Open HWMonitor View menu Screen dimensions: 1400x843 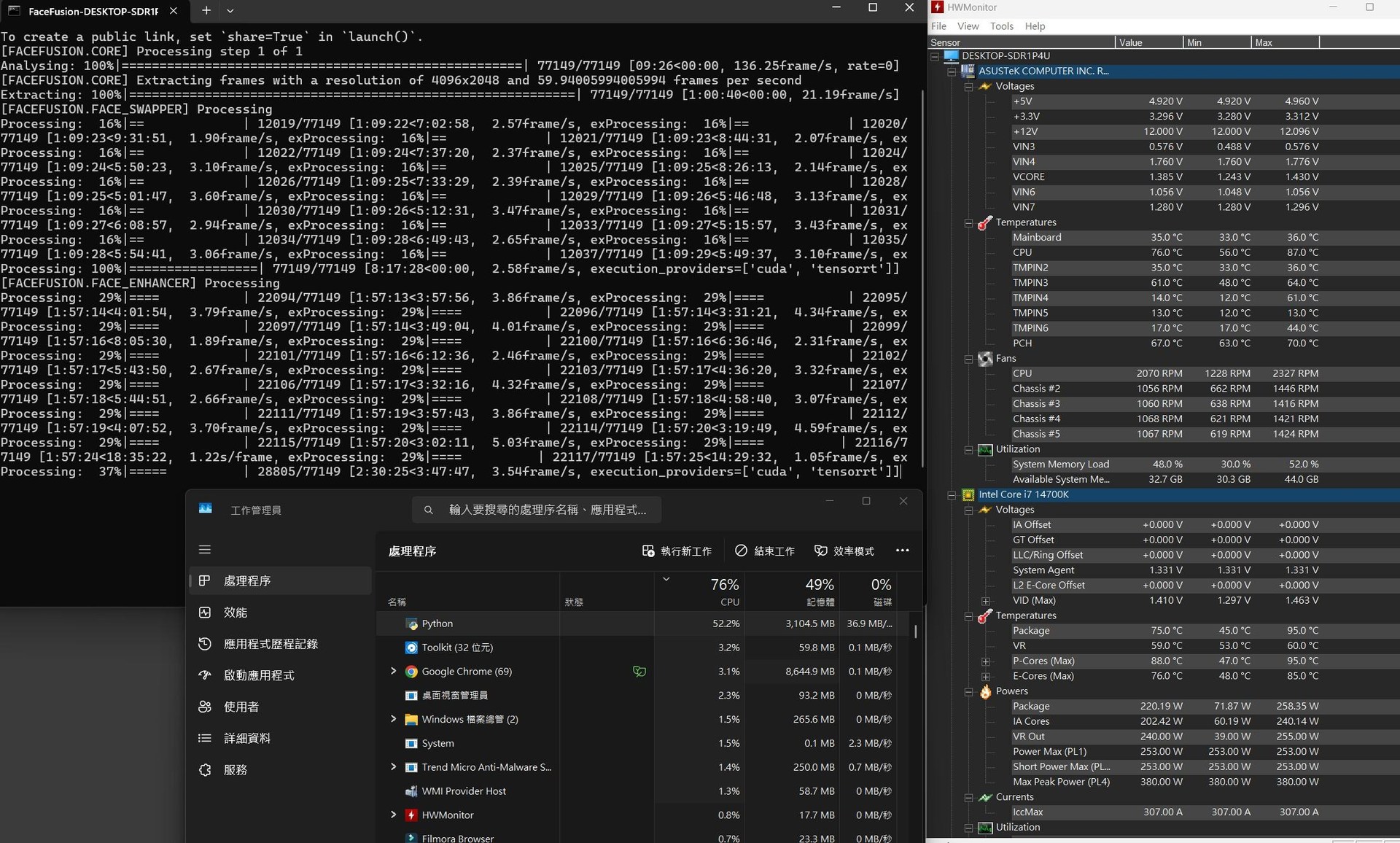pos(968,26)
